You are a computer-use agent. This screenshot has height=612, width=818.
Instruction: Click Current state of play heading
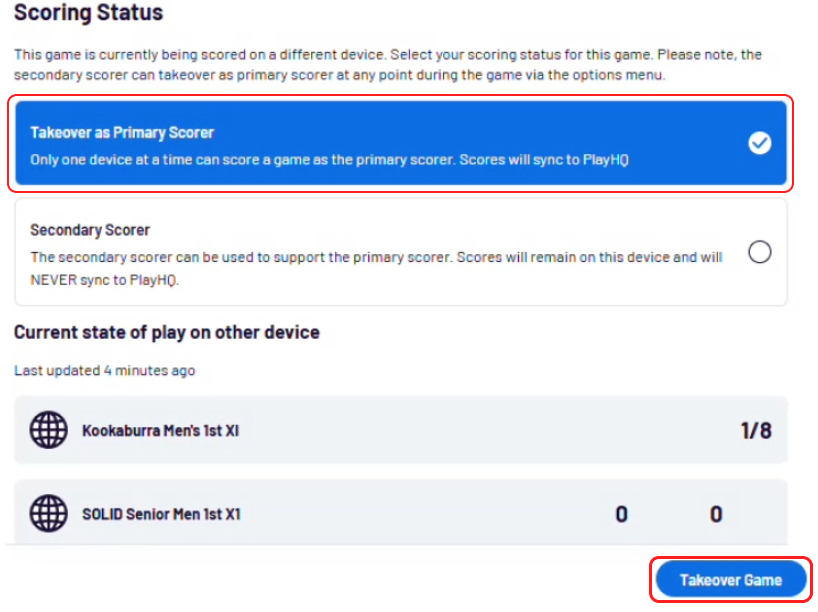point(166,332)
